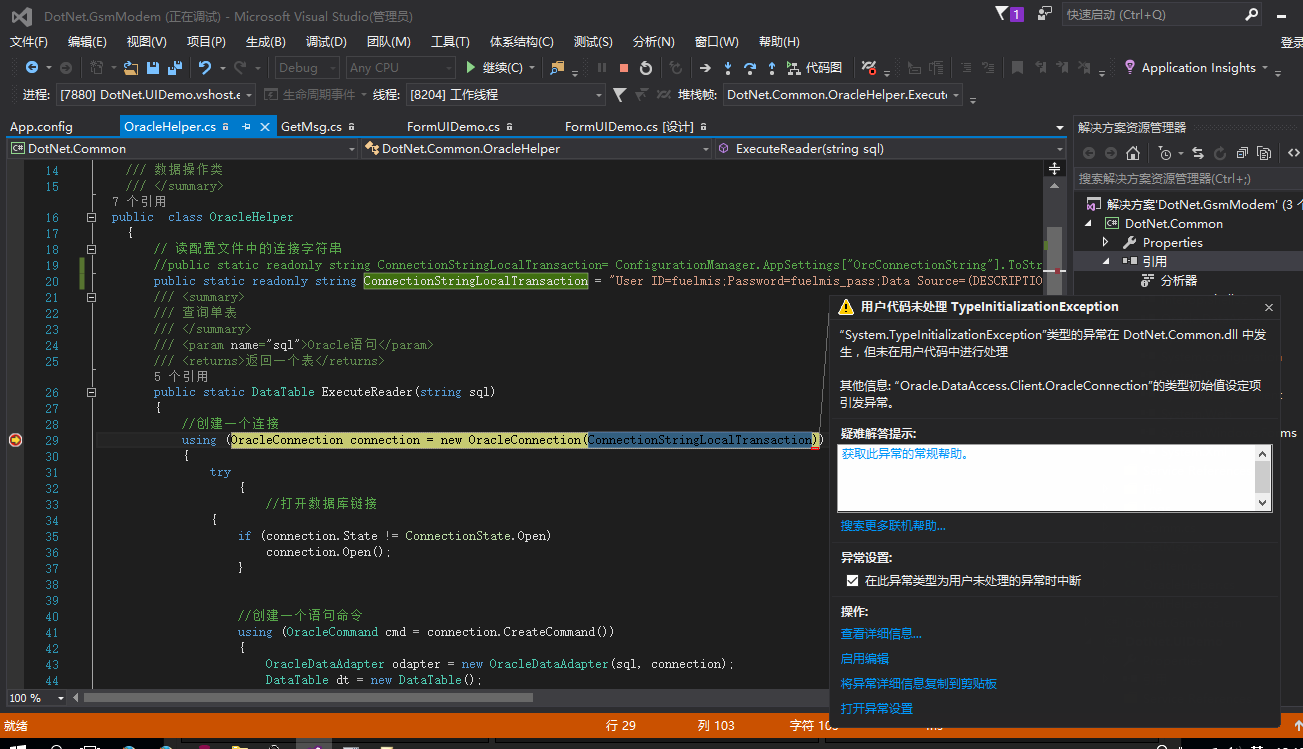Click the thread filter funnel icon

[x=619, y=95]
